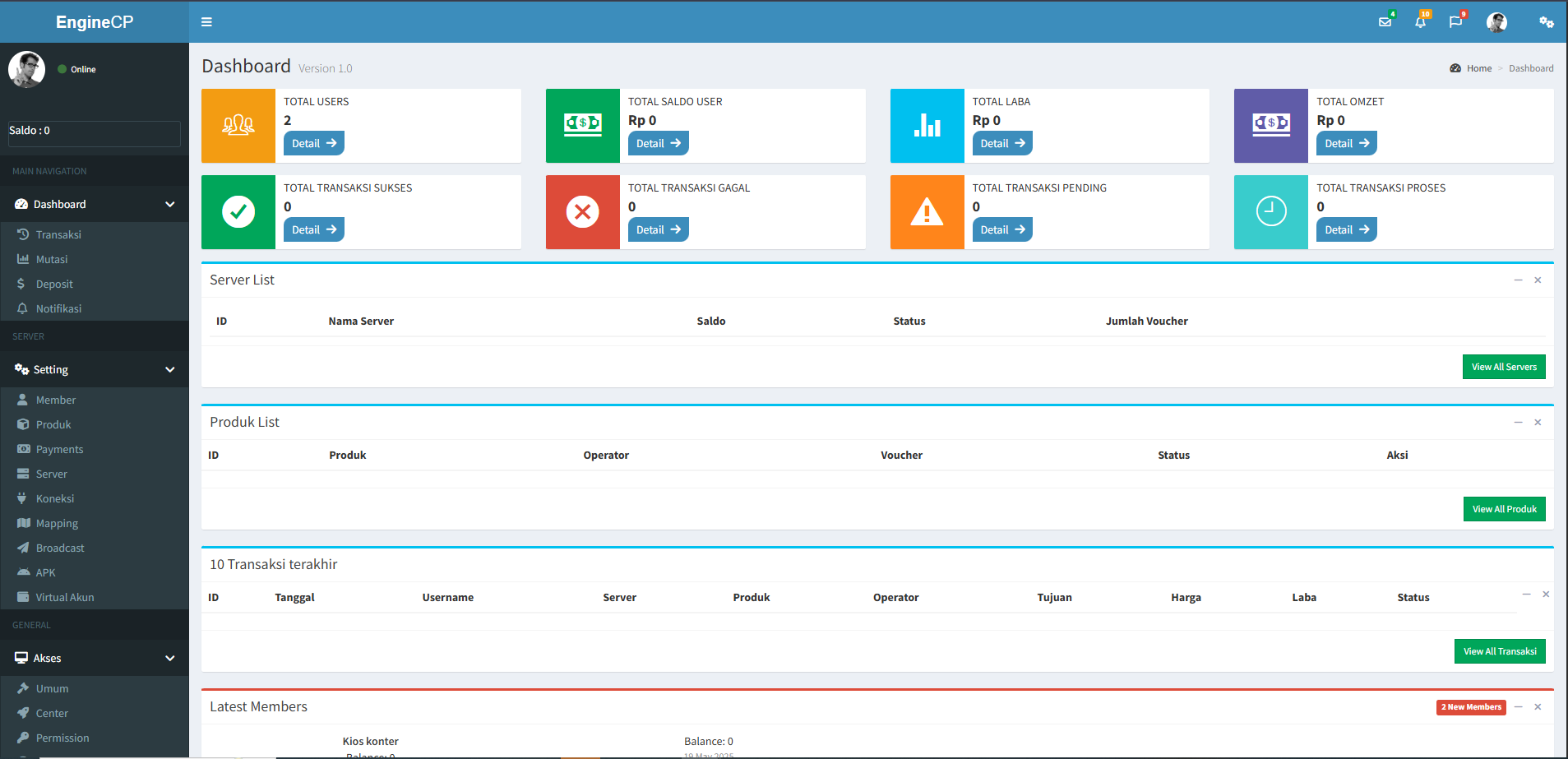
Task: Select Broadcast in the sidebar
Action: click(x=60, y=548)
